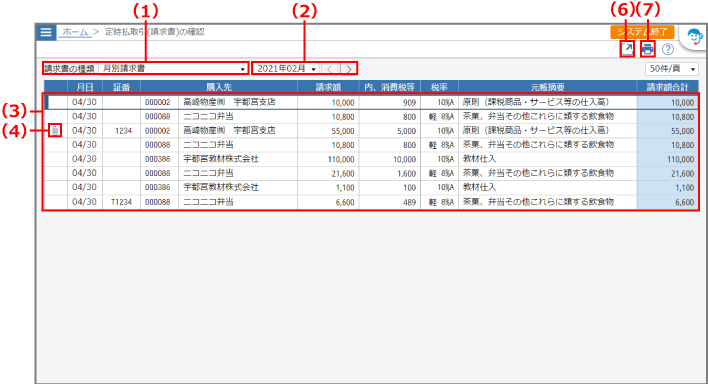
Task: Click the 55,000 請求額 cell
Action: coord(328,131)
